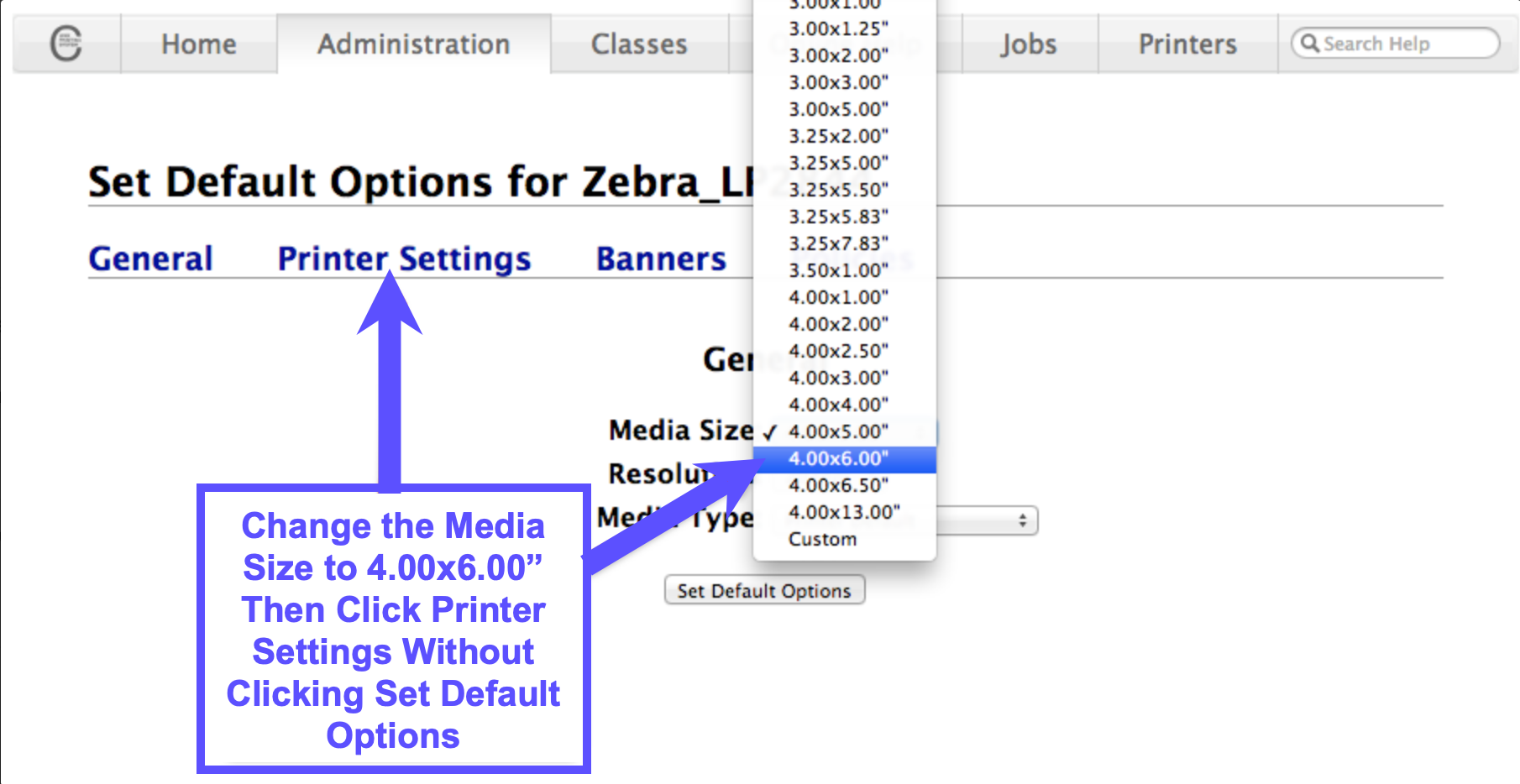
Task: Open the Banners section link
Action: (x=660, y=259)
